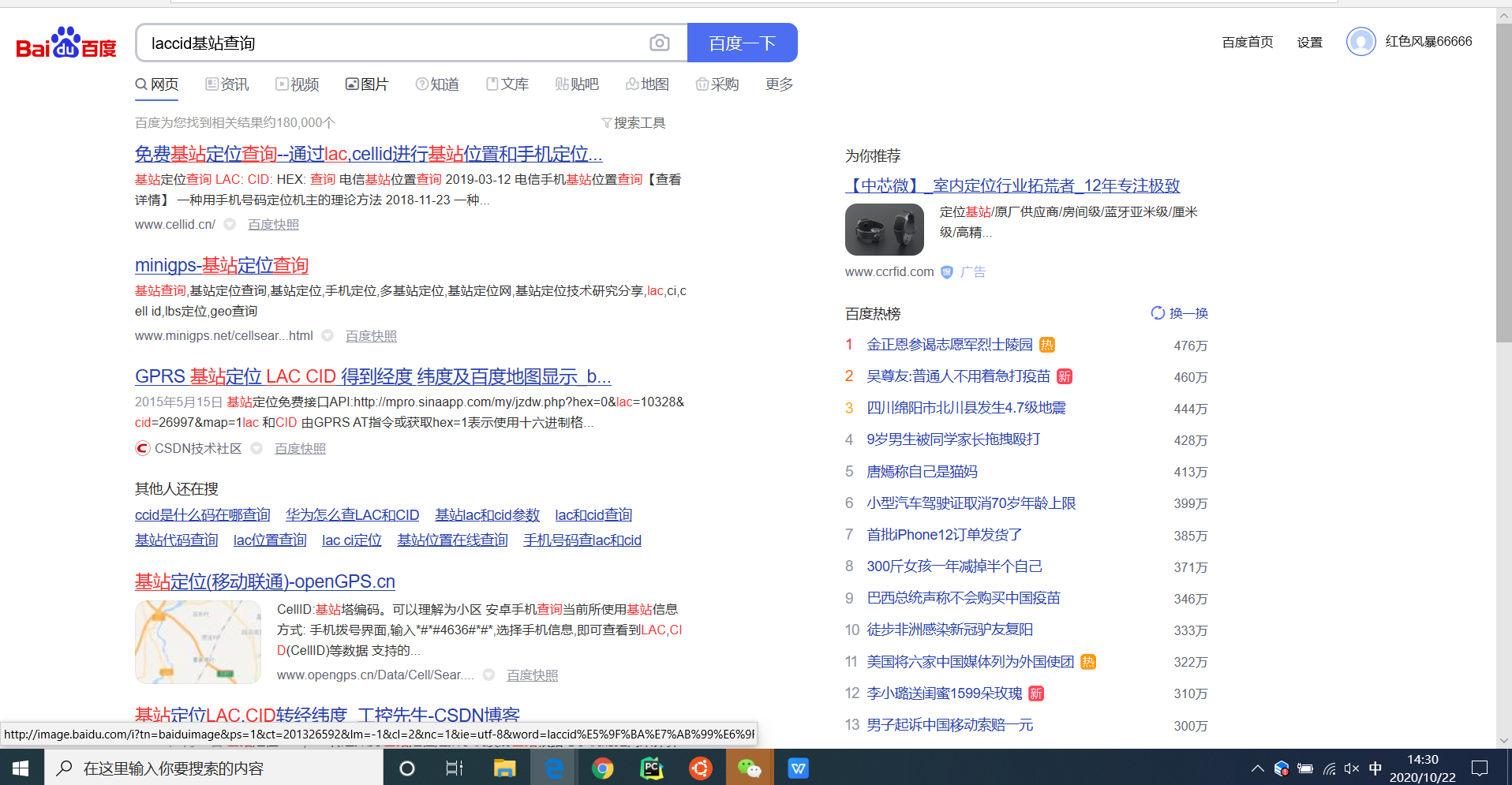Screen dimensions: 1512x785
Task: Click the 搜索工具 filter icon
Action: tap(607, 123)
